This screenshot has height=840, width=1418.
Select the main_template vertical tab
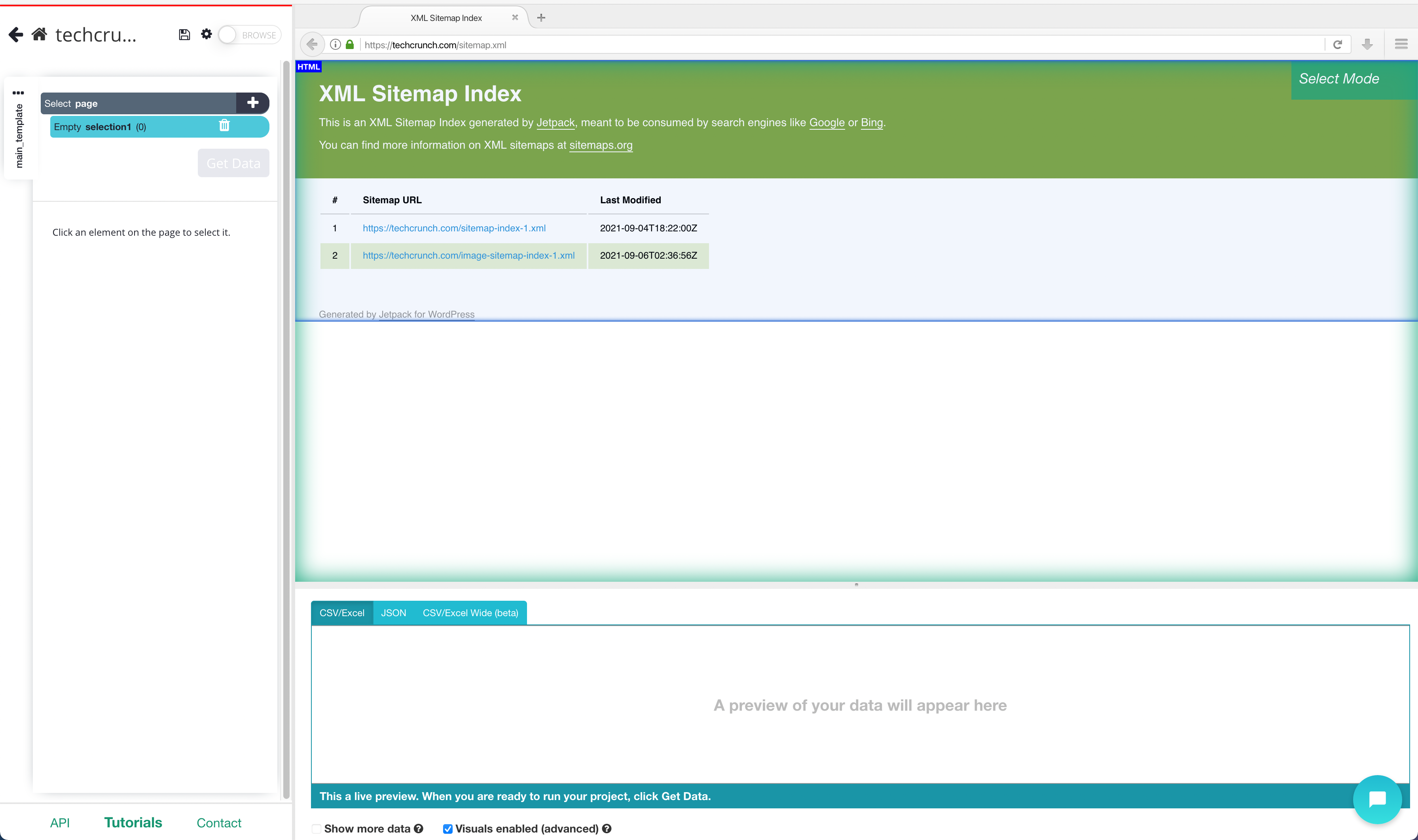point(19,135)
